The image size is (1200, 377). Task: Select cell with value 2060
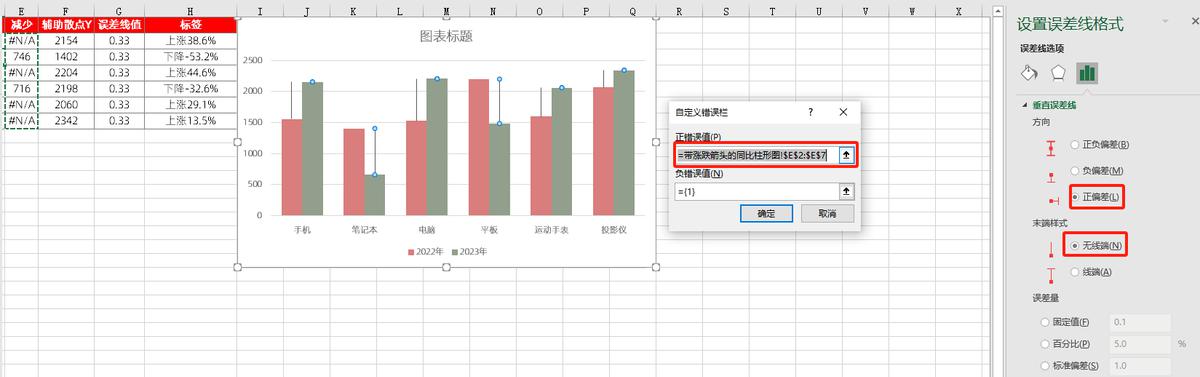66,104
